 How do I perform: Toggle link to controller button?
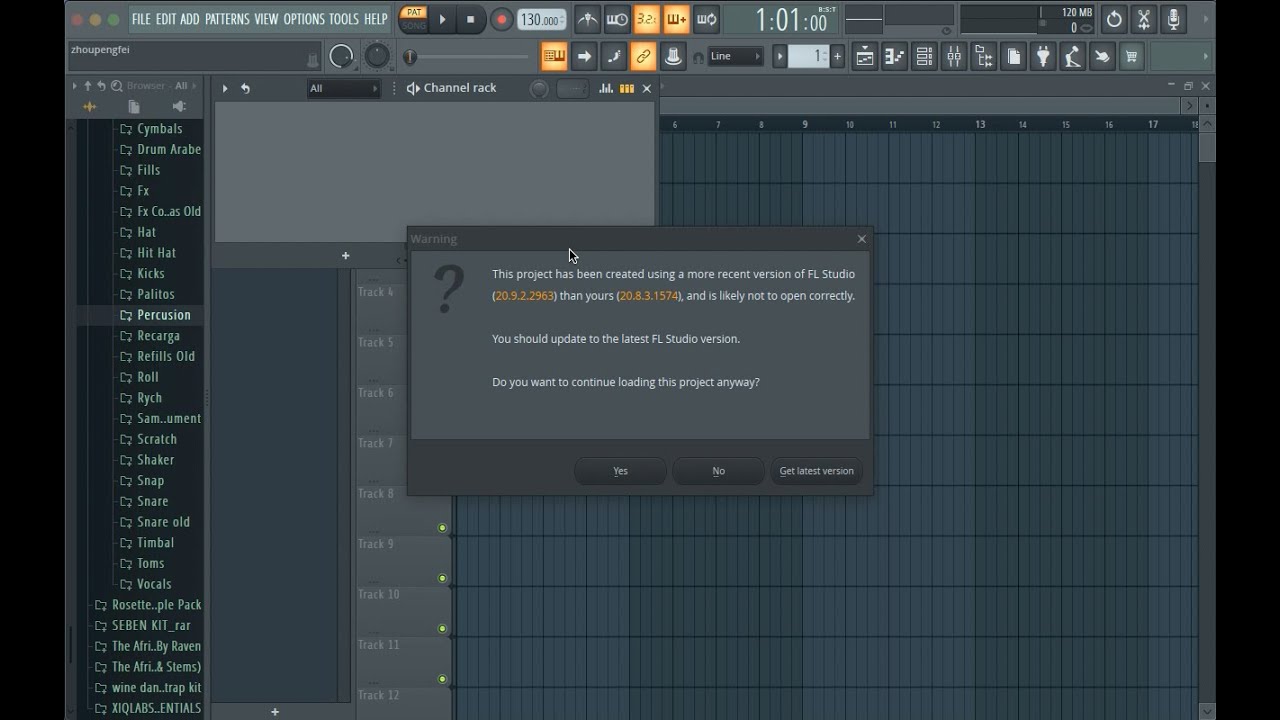(643, 57)
